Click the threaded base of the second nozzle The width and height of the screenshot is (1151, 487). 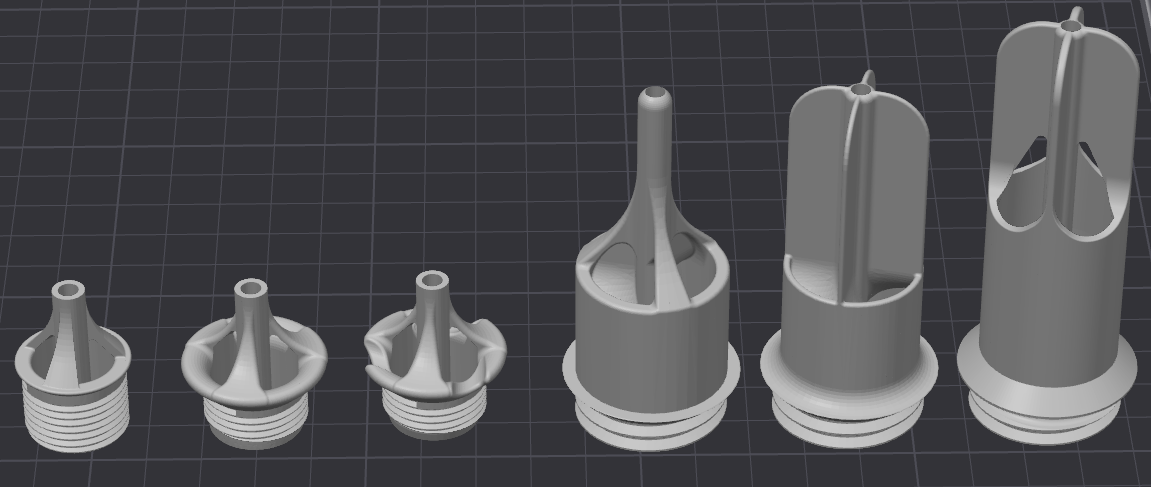(250, 418)
